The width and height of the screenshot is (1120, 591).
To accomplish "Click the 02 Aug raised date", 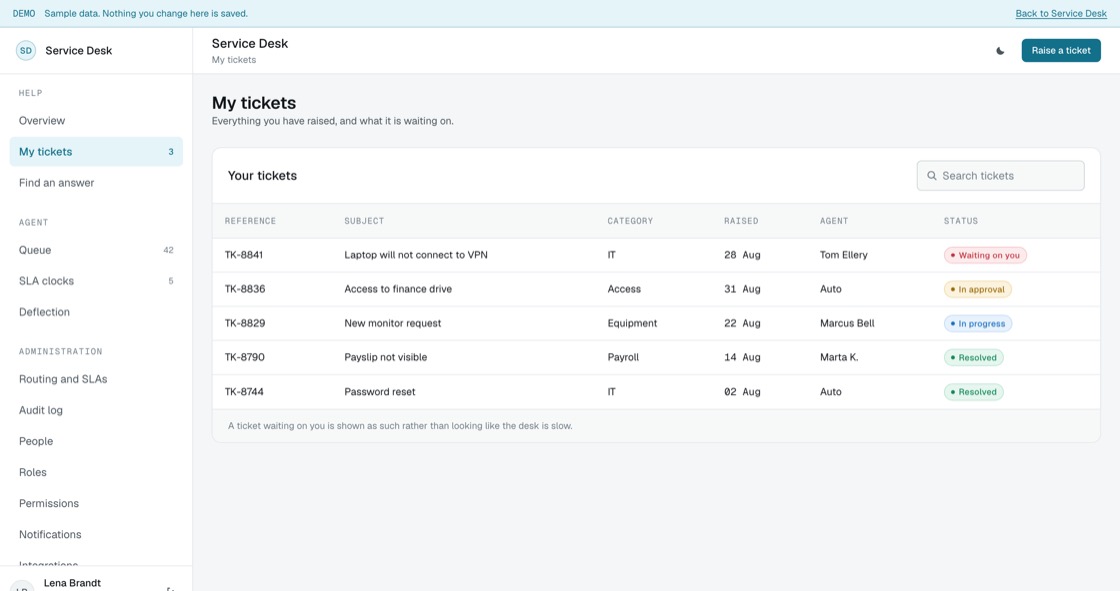I will pos(742,392).
